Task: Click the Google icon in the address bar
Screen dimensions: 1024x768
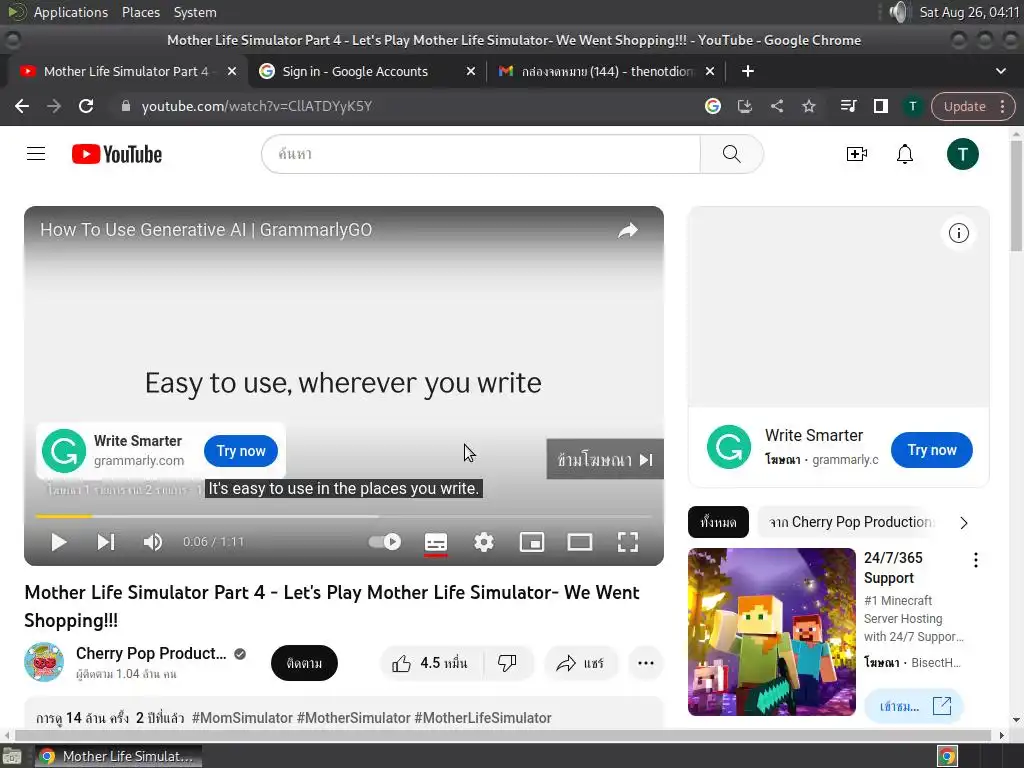Action: pyautogui.click(x=712, y=106)
